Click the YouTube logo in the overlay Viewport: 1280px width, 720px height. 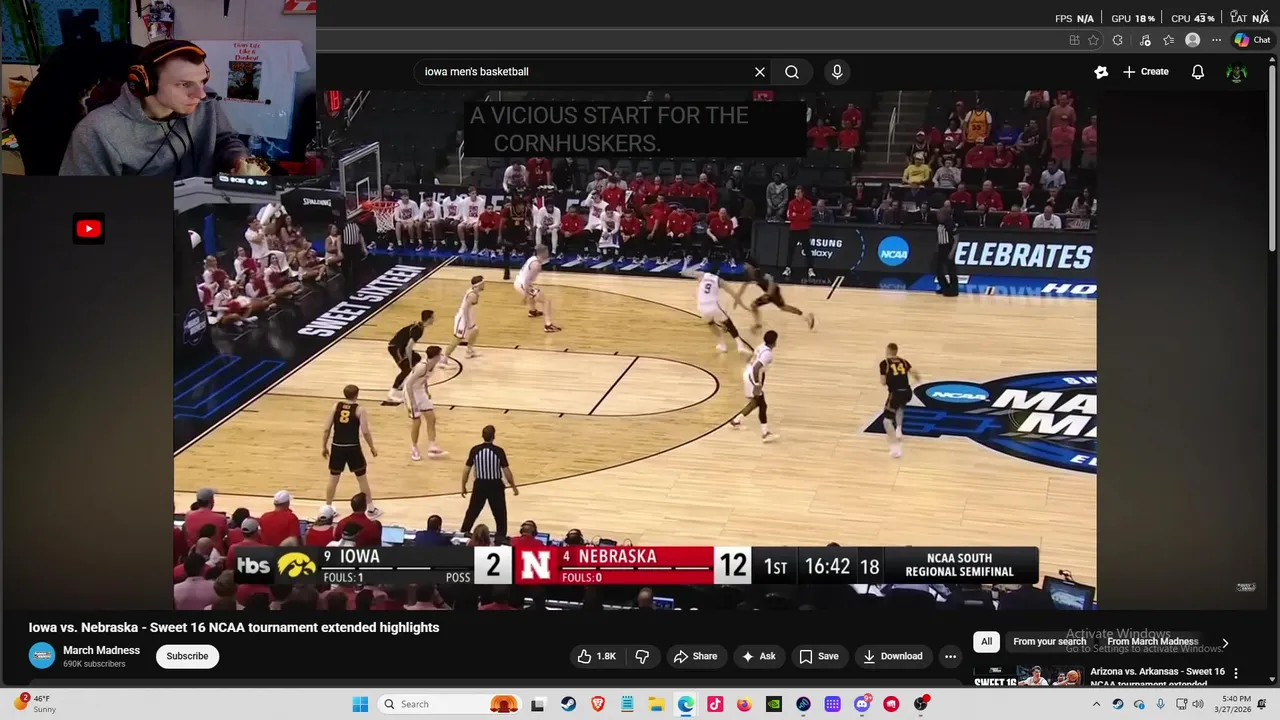tap(89, 229)
